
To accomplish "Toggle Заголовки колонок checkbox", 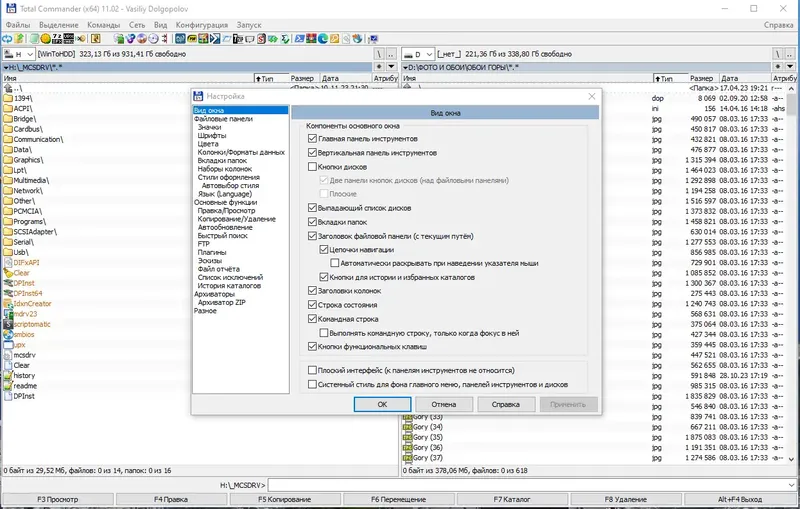I will (x=312, y=291).
